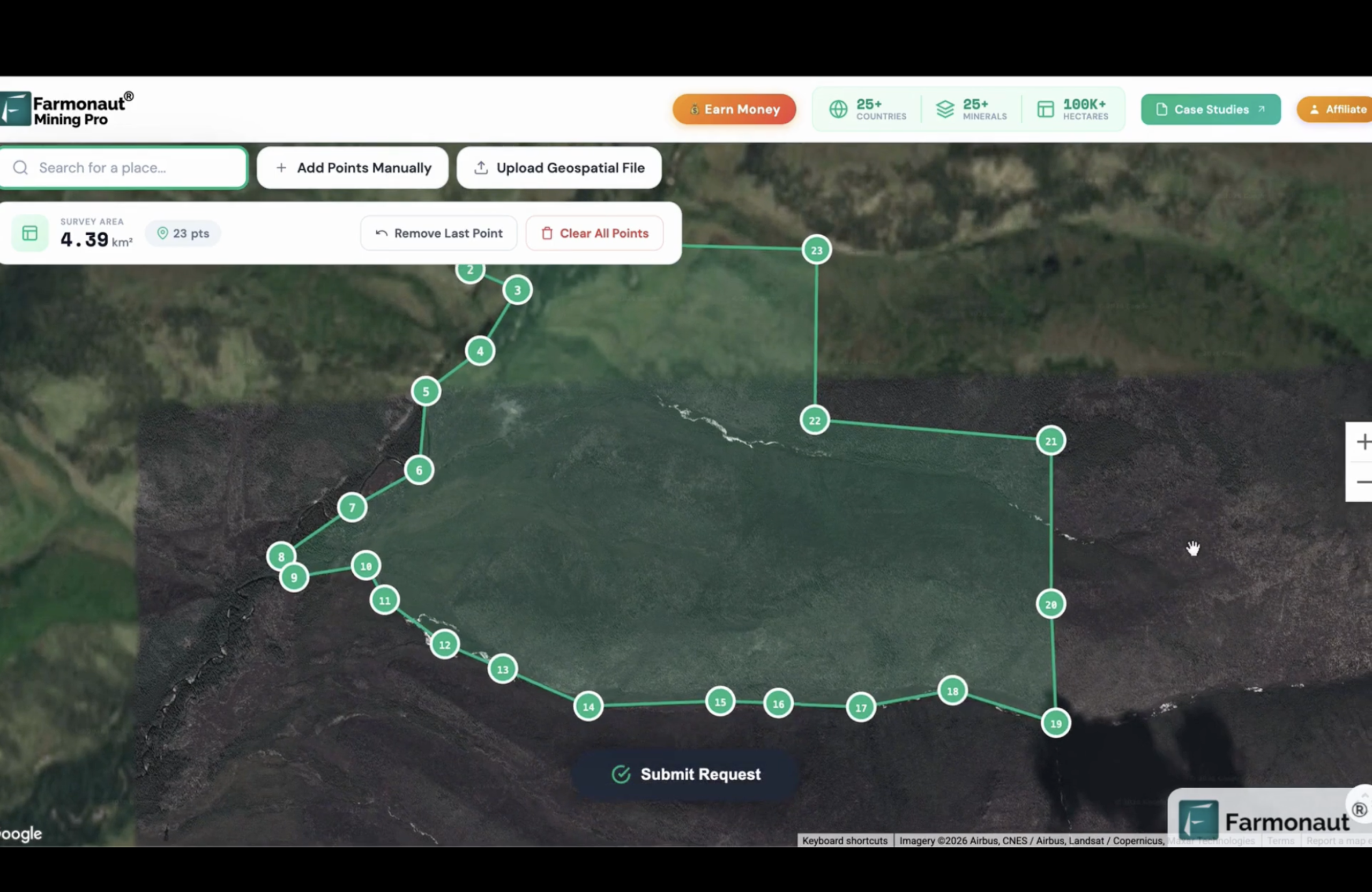
Task: Click the Farmonaut Mining Pro logo
Action: click(66, 108)
